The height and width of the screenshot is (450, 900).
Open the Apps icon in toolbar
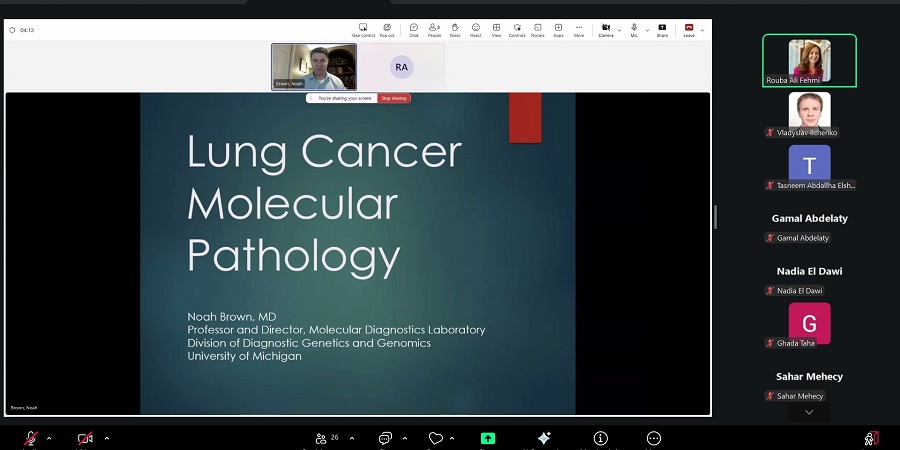pyautogui.click(x=558, y=30)
